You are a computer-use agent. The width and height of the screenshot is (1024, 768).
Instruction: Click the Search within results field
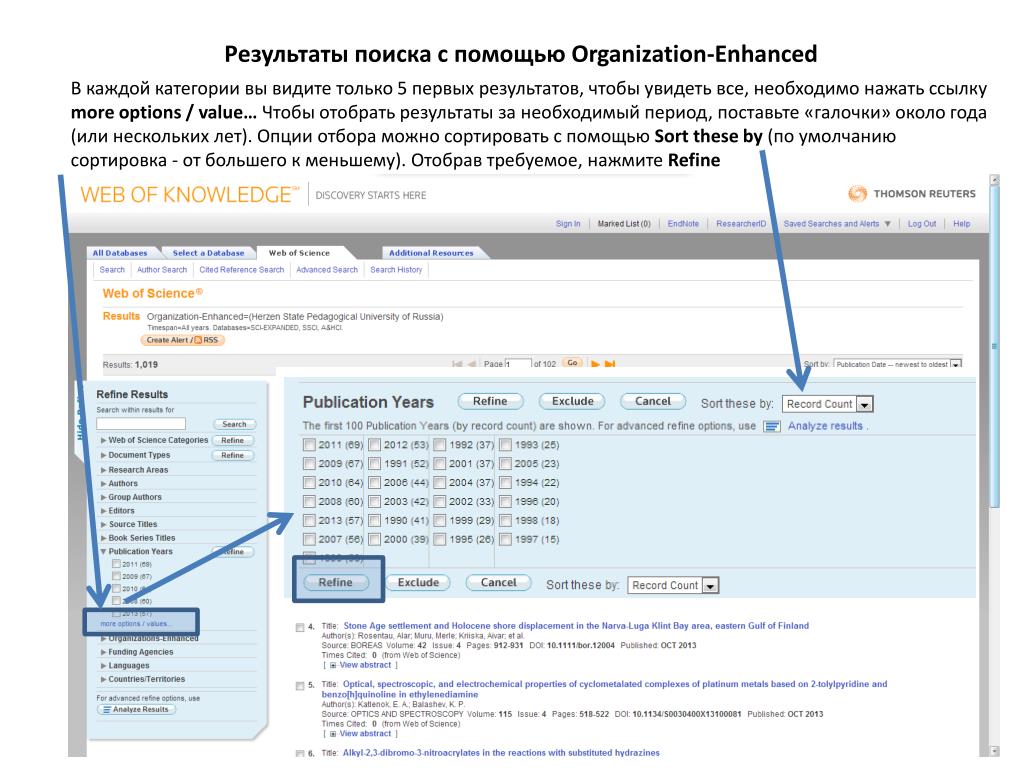pos(141,424)
